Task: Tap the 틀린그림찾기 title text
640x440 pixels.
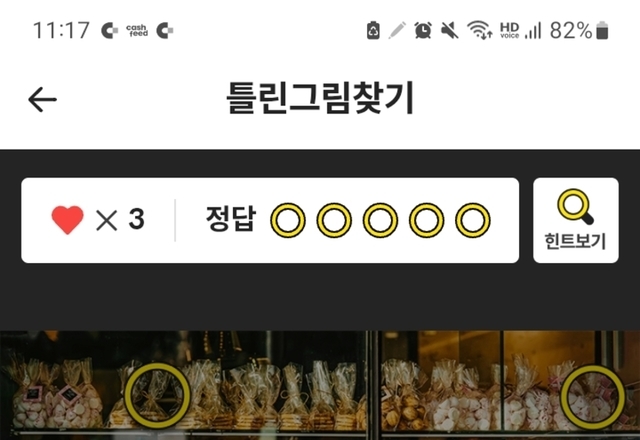Action: click(320, 98)
